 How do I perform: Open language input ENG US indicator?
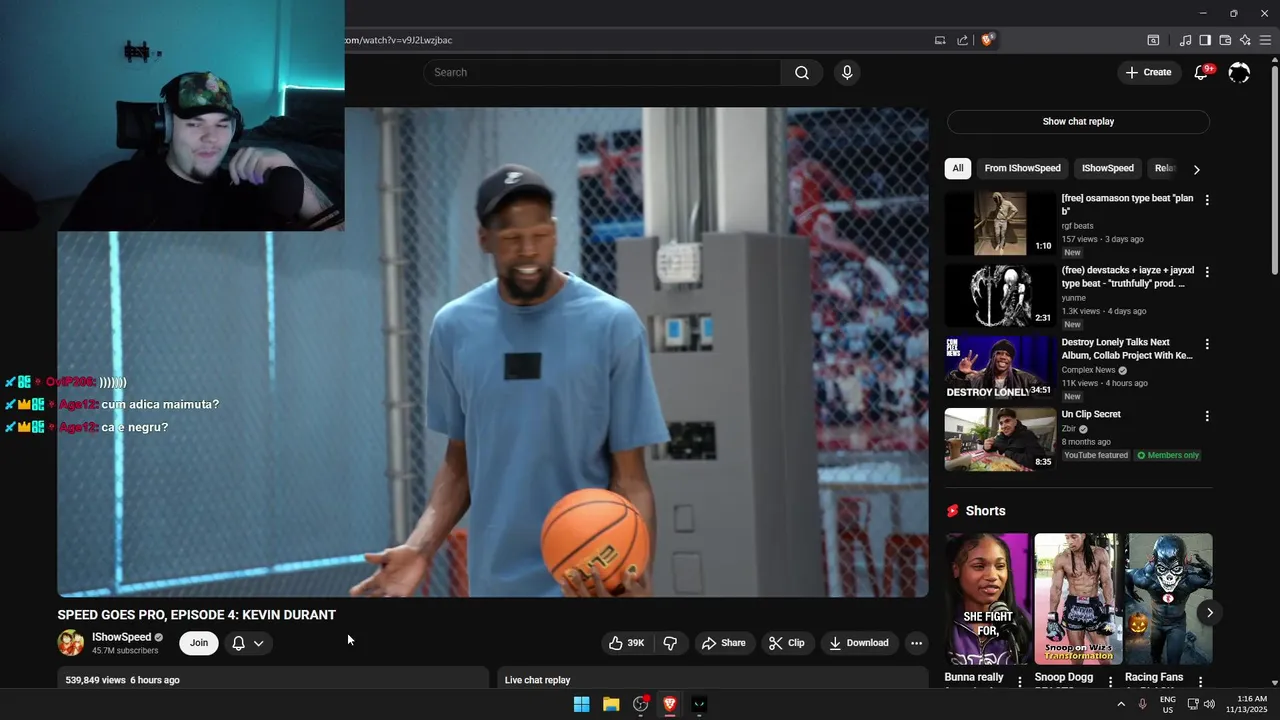click(x=1168, y=704)
